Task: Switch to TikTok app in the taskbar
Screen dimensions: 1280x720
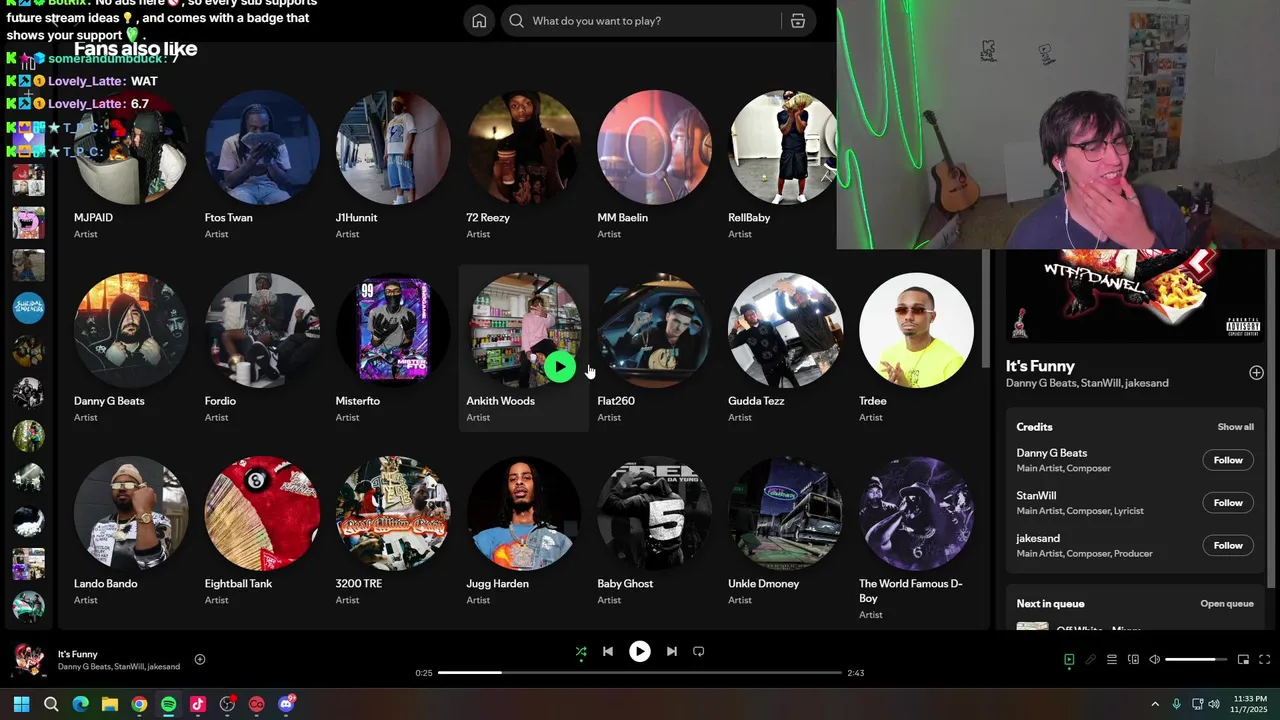Action: pos(198,704)
